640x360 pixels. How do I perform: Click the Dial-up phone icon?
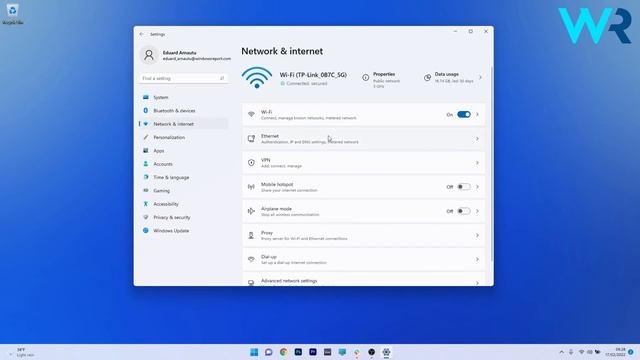(x=251, y=259)
